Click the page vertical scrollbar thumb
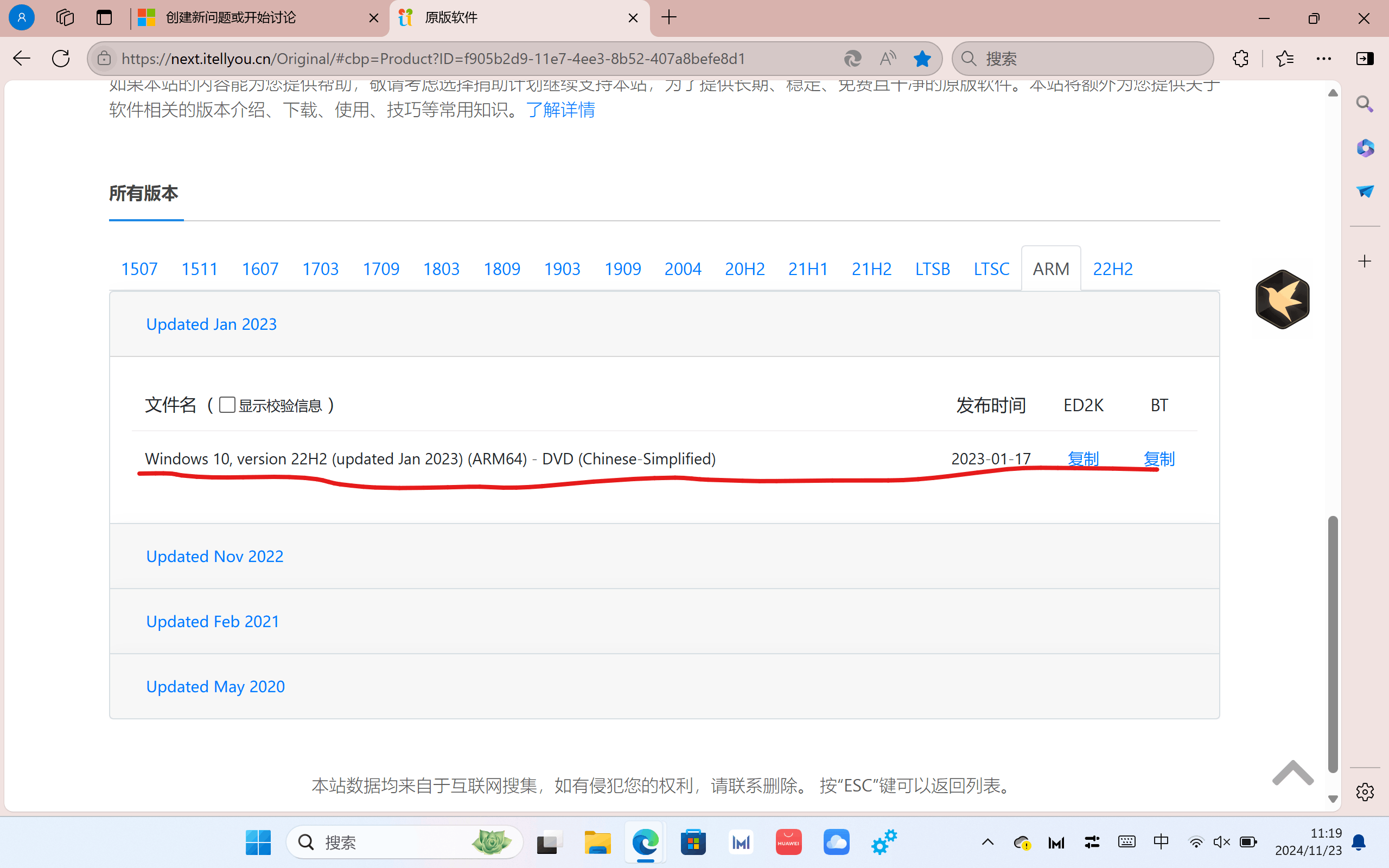Image resolution: width=1389 pixels, height=868 pixels. (x=1333, y=643)
